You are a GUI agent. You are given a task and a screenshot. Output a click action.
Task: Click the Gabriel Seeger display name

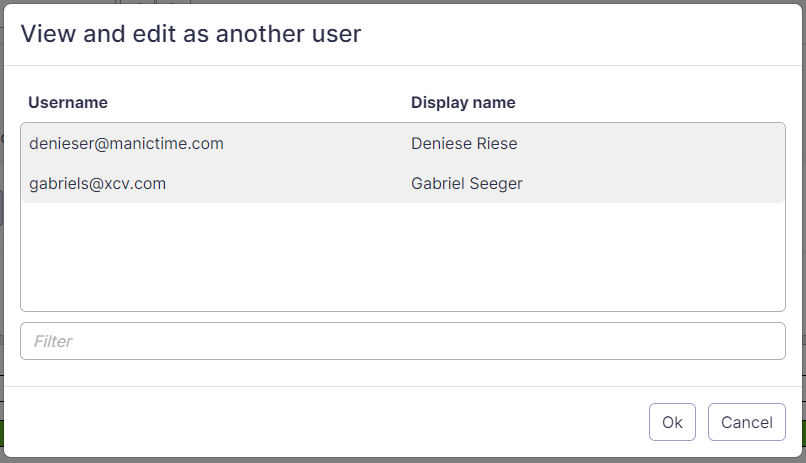pos(466,183)
